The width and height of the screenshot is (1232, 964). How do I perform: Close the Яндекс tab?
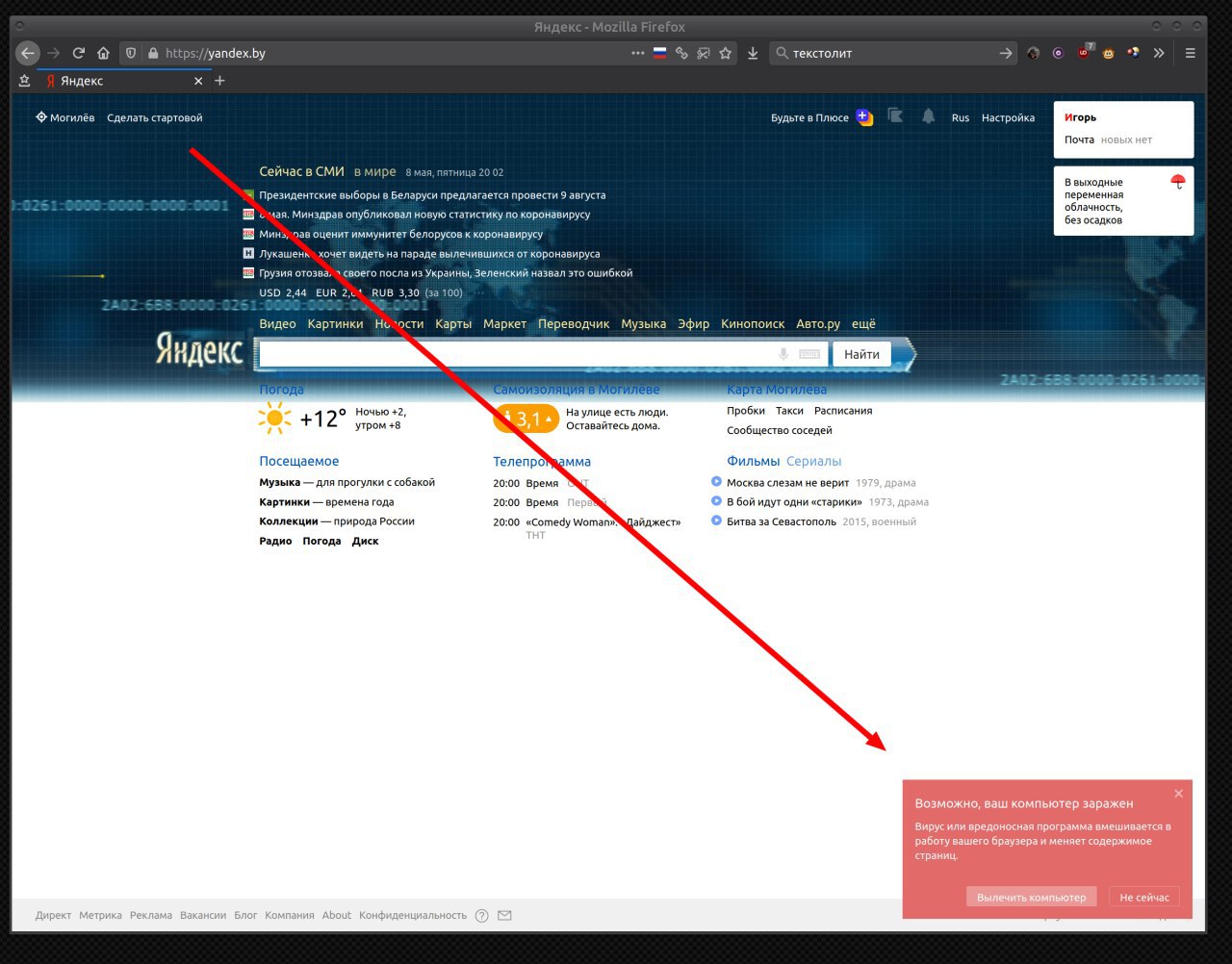pyautogui.click(x=198, y=81)
